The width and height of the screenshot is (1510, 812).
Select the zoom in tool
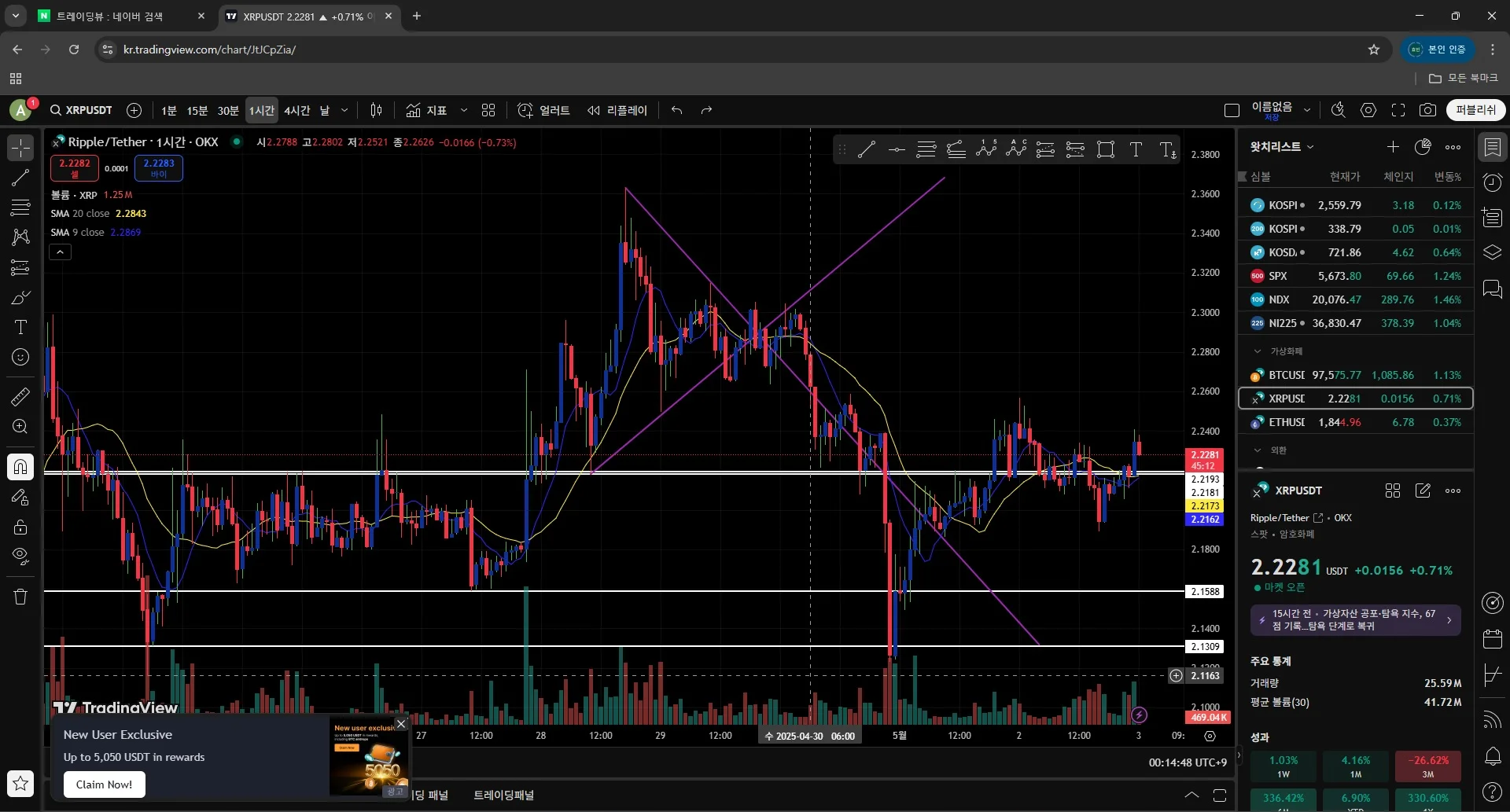(20, 426)
